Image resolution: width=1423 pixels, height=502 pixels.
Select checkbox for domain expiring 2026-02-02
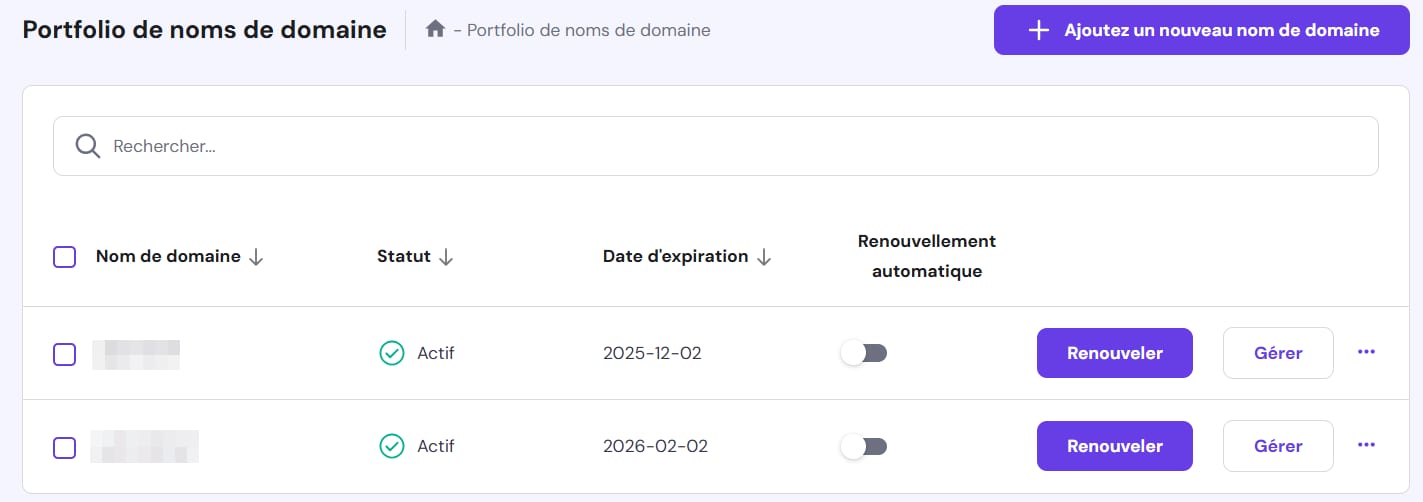click(x=64, y=447)
